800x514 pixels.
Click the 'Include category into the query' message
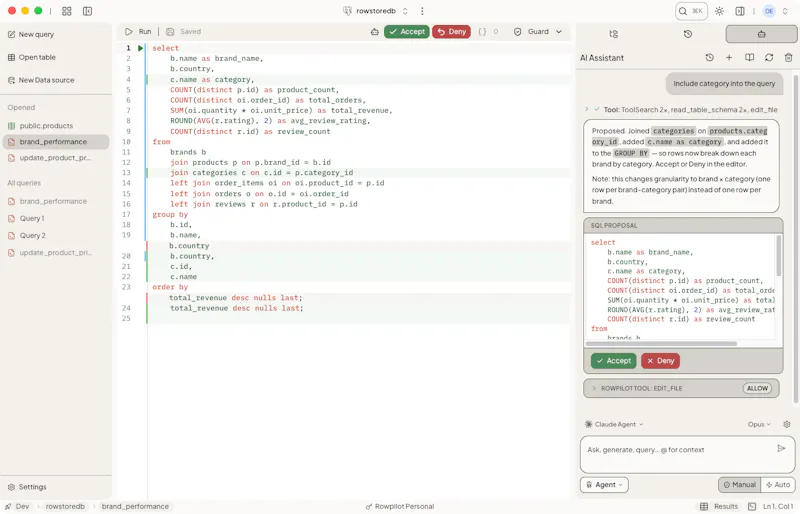724,83
